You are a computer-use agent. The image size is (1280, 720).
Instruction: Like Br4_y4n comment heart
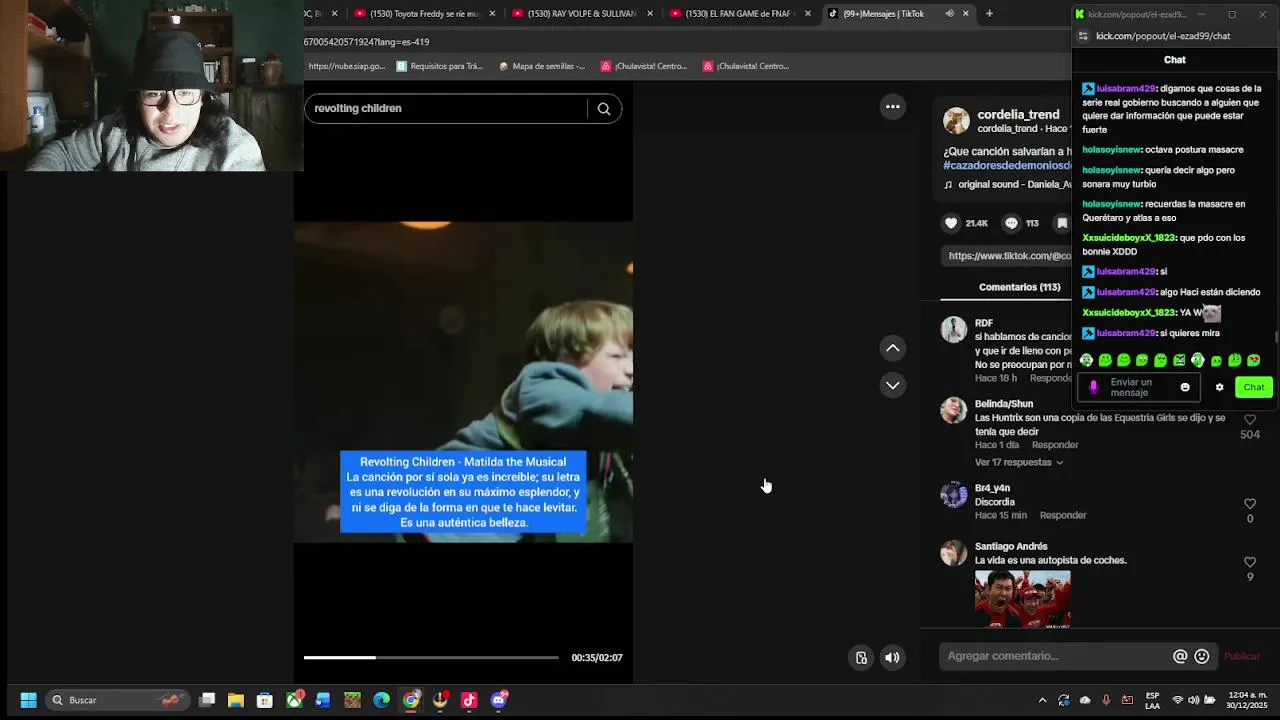pyautogui.click(x=1250, y=504)
